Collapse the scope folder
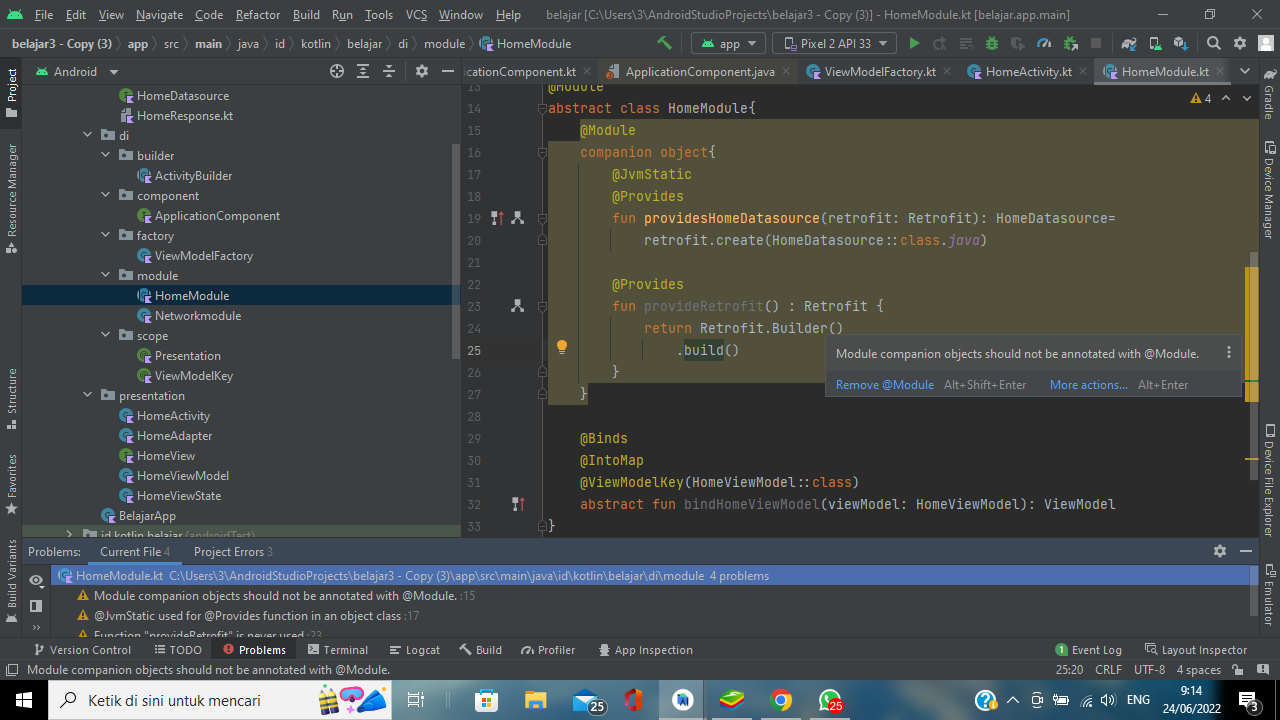 [106, 335]
